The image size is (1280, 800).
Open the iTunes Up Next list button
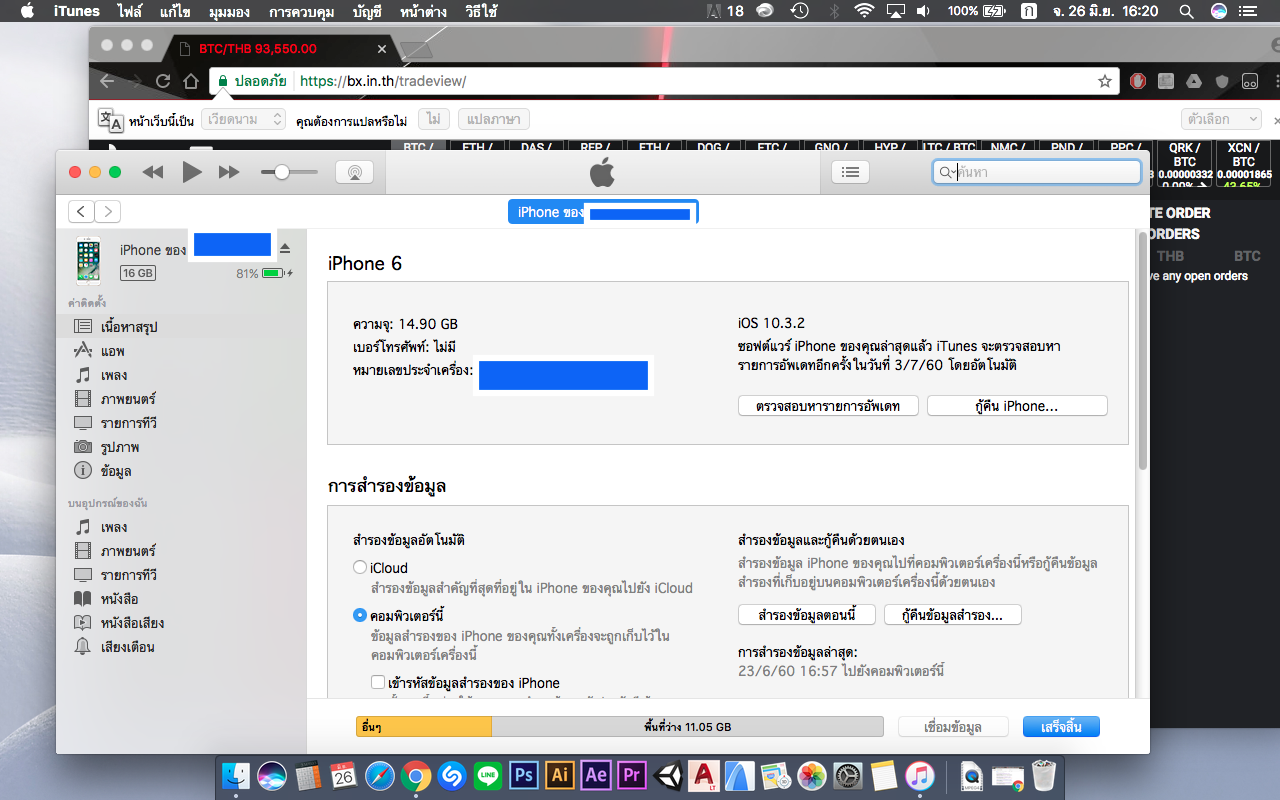pos(850,172)
